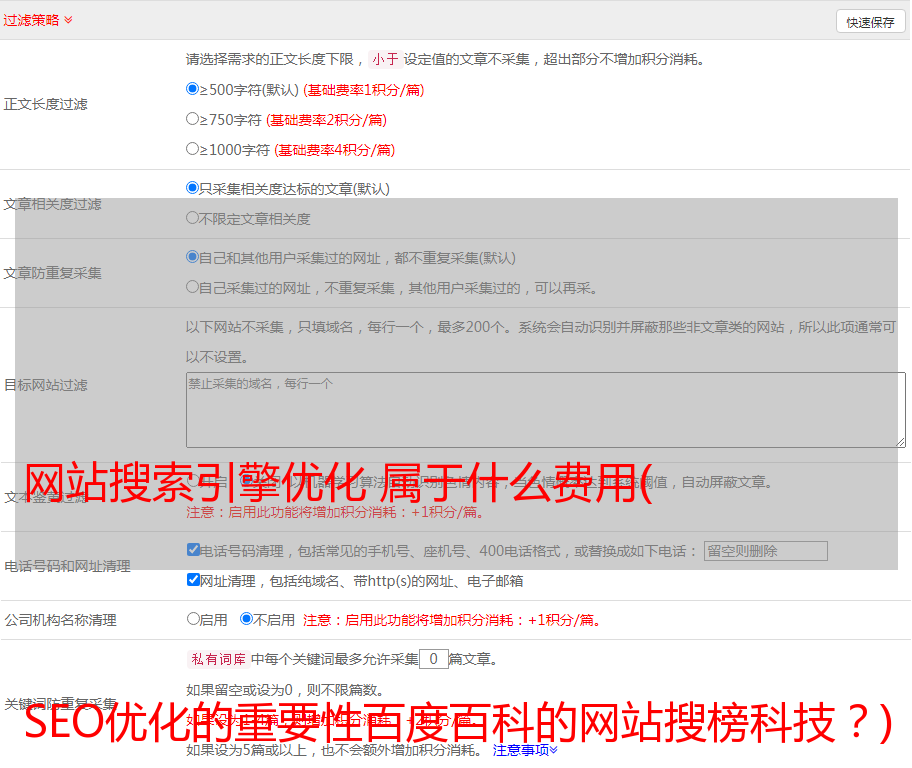Pick the ≥1000字符 length filter

(192, 149)
